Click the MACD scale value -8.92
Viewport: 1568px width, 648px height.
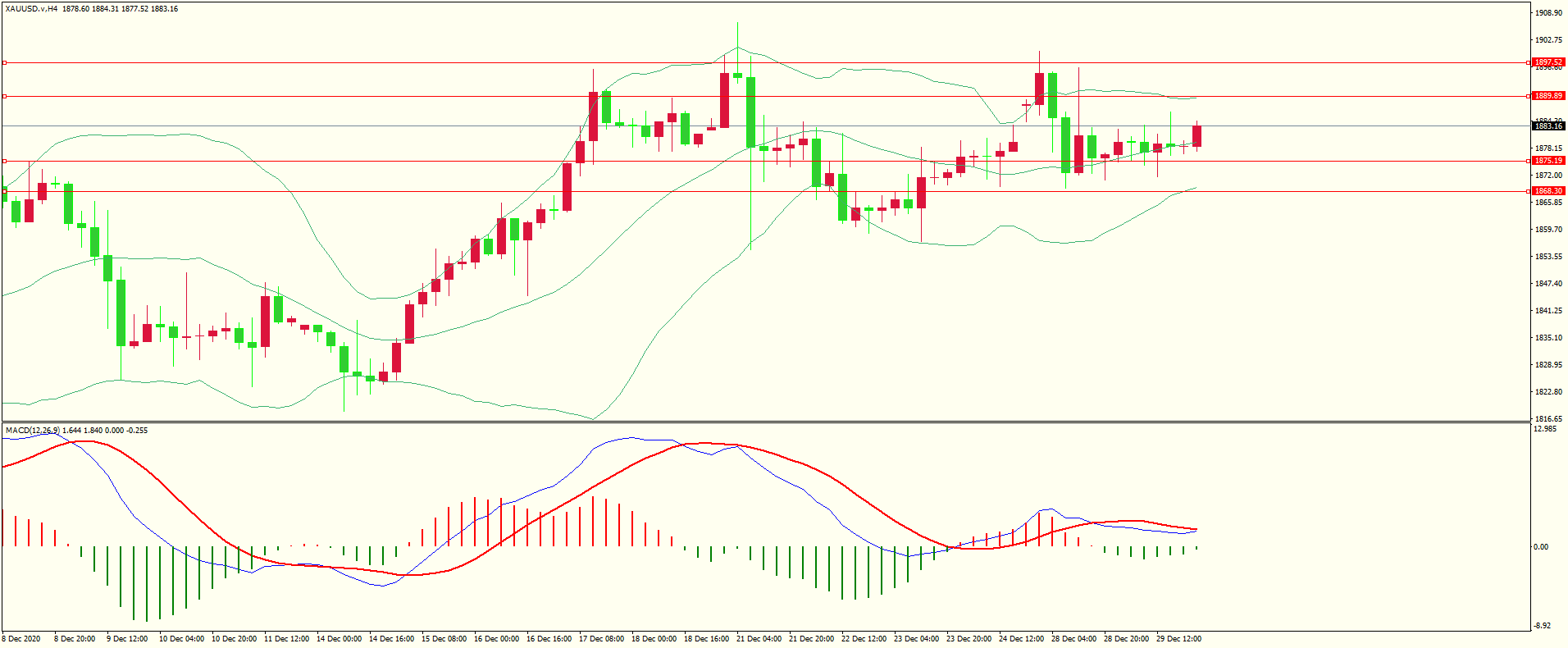click(x=1543, y=626)
